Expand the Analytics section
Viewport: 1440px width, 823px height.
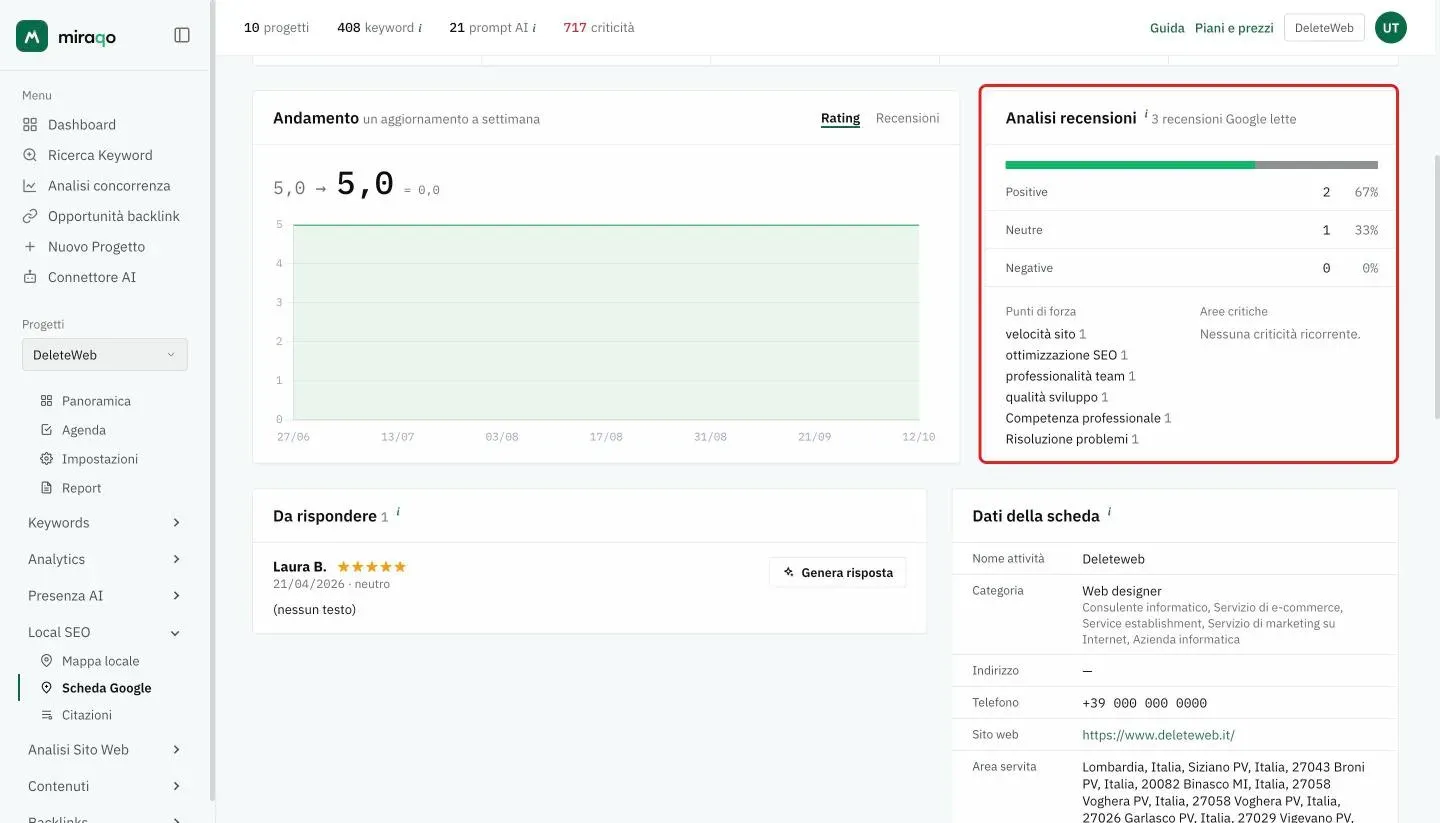click(x=105, y=560)
